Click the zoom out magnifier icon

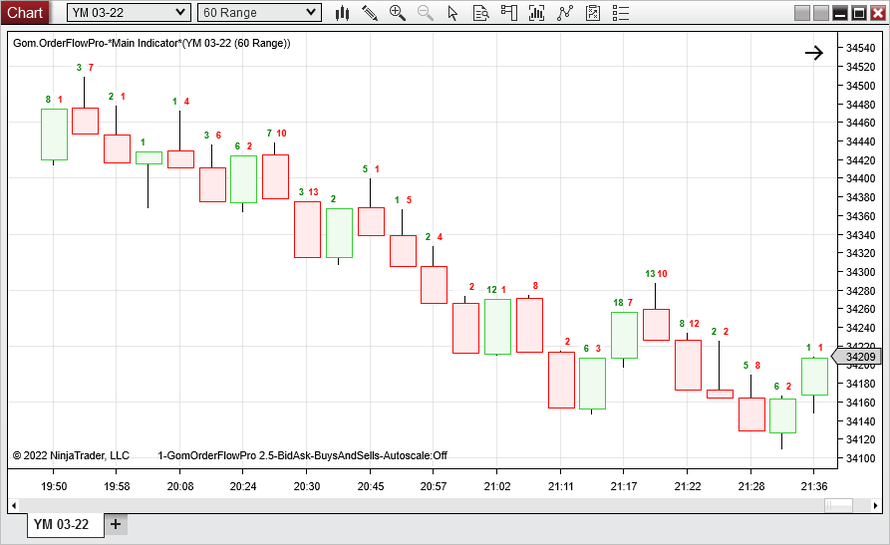(x=425, y=12)
